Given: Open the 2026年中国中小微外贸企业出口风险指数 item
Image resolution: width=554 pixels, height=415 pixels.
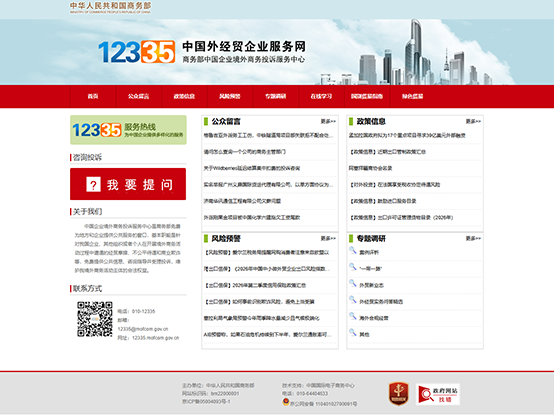Looking at the screenshot, I should click(x=267, y=269).
